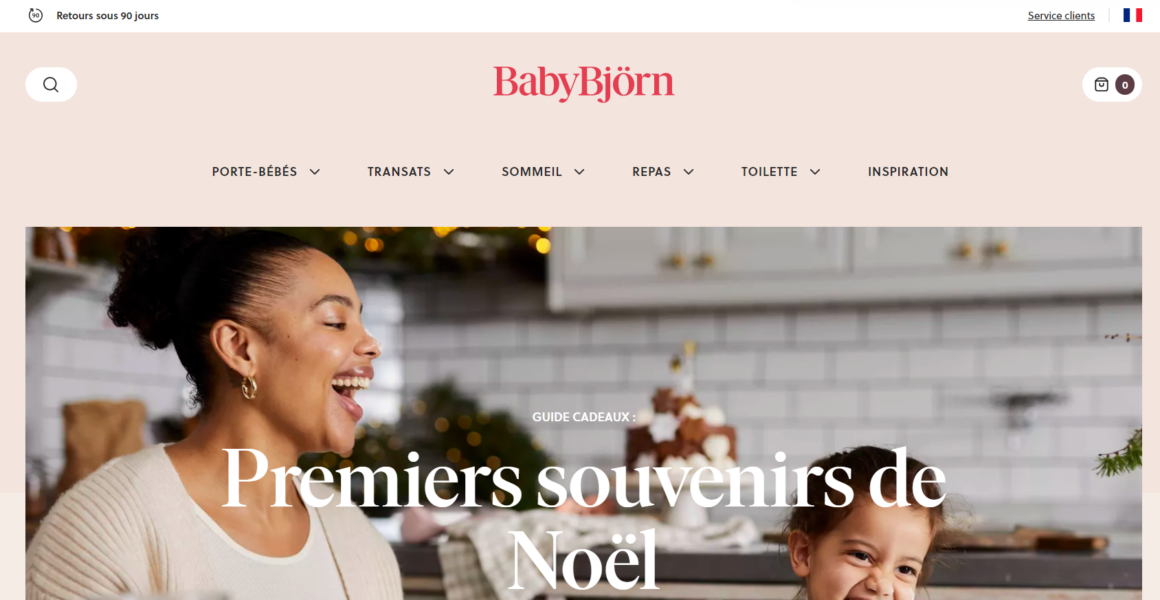Open the PORTE-BÉBÉS menu item
The height and width of the screenshot is (600, 1160).
(x=254, y=172)
